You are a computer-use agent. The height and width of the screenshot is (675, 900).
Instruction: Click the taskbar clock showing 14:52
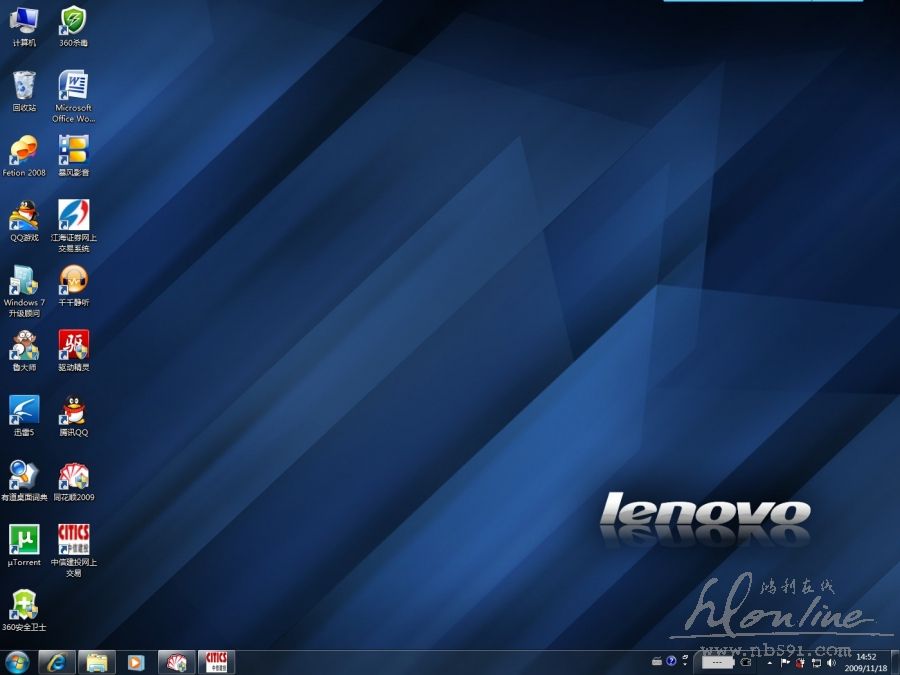tap(866, 662)
